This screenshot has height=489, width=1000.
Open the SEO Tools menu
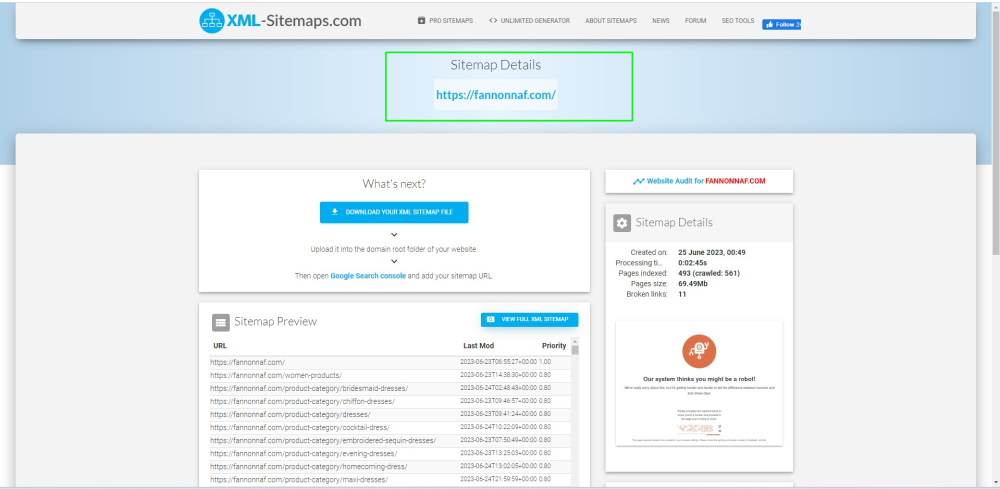pyautogui.click(x=738, y=20)
